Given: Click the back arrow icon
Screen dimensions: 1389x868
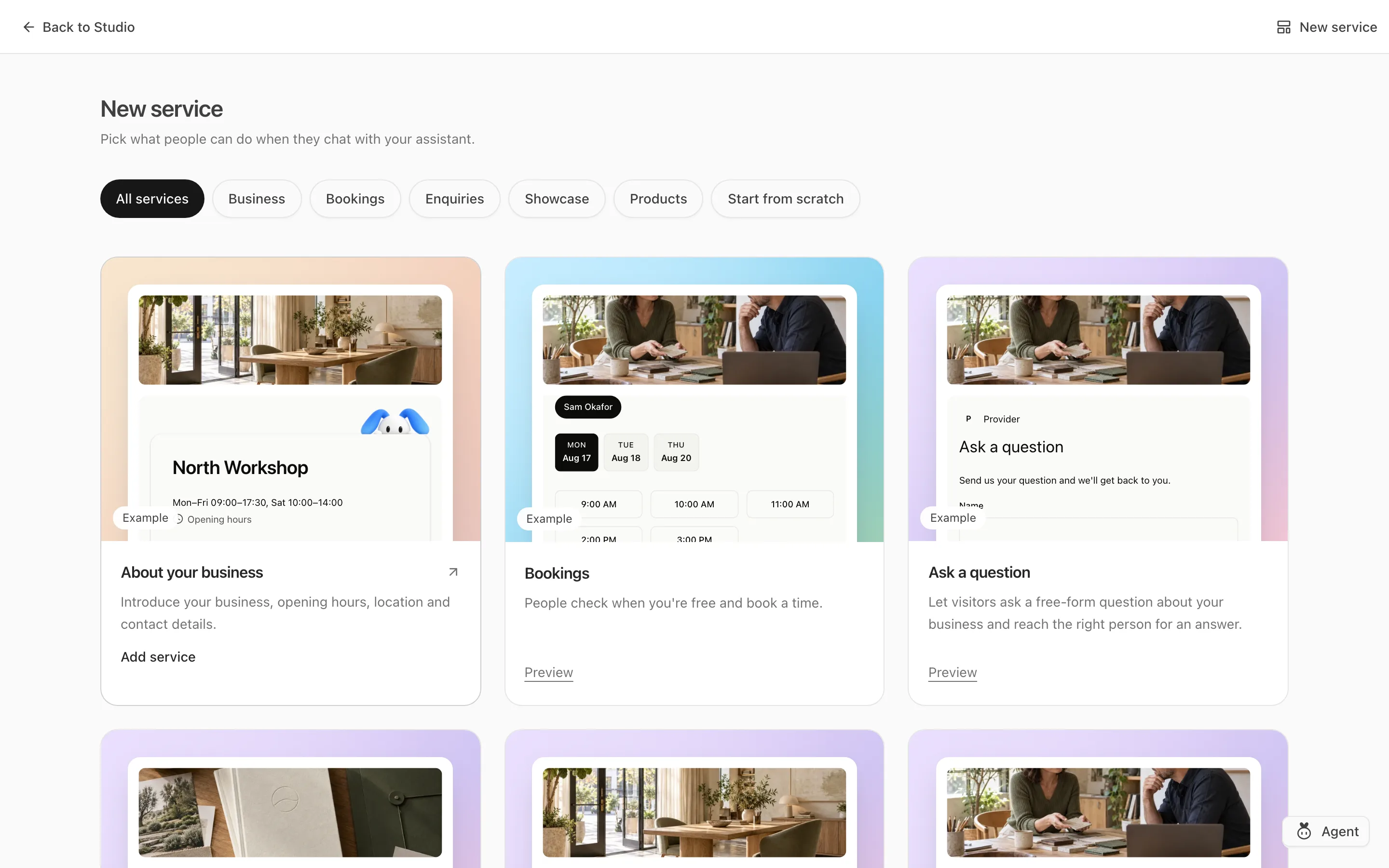Looking at the screenshot, I should [29, 27].
